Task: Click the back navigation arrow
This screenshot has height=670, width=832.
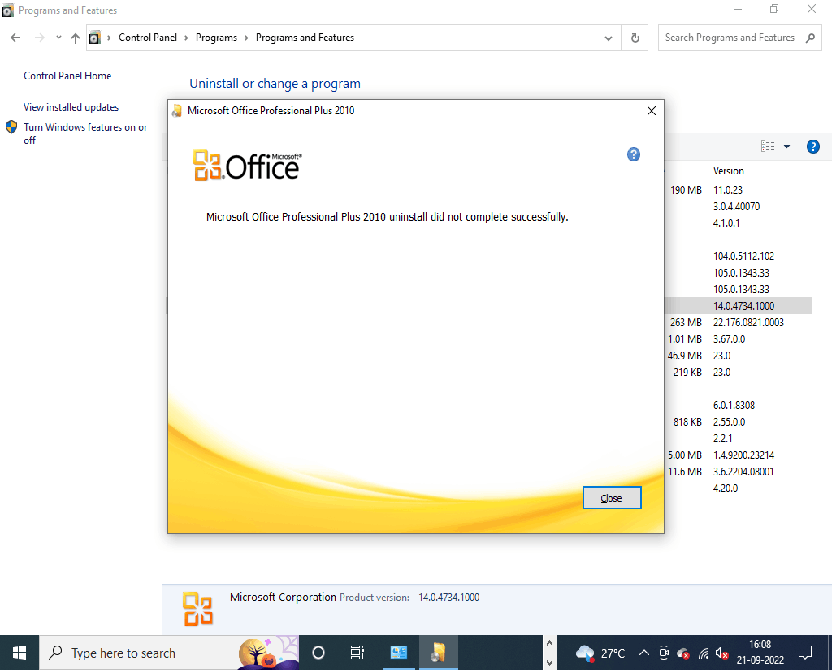Action: coord(16,38)
